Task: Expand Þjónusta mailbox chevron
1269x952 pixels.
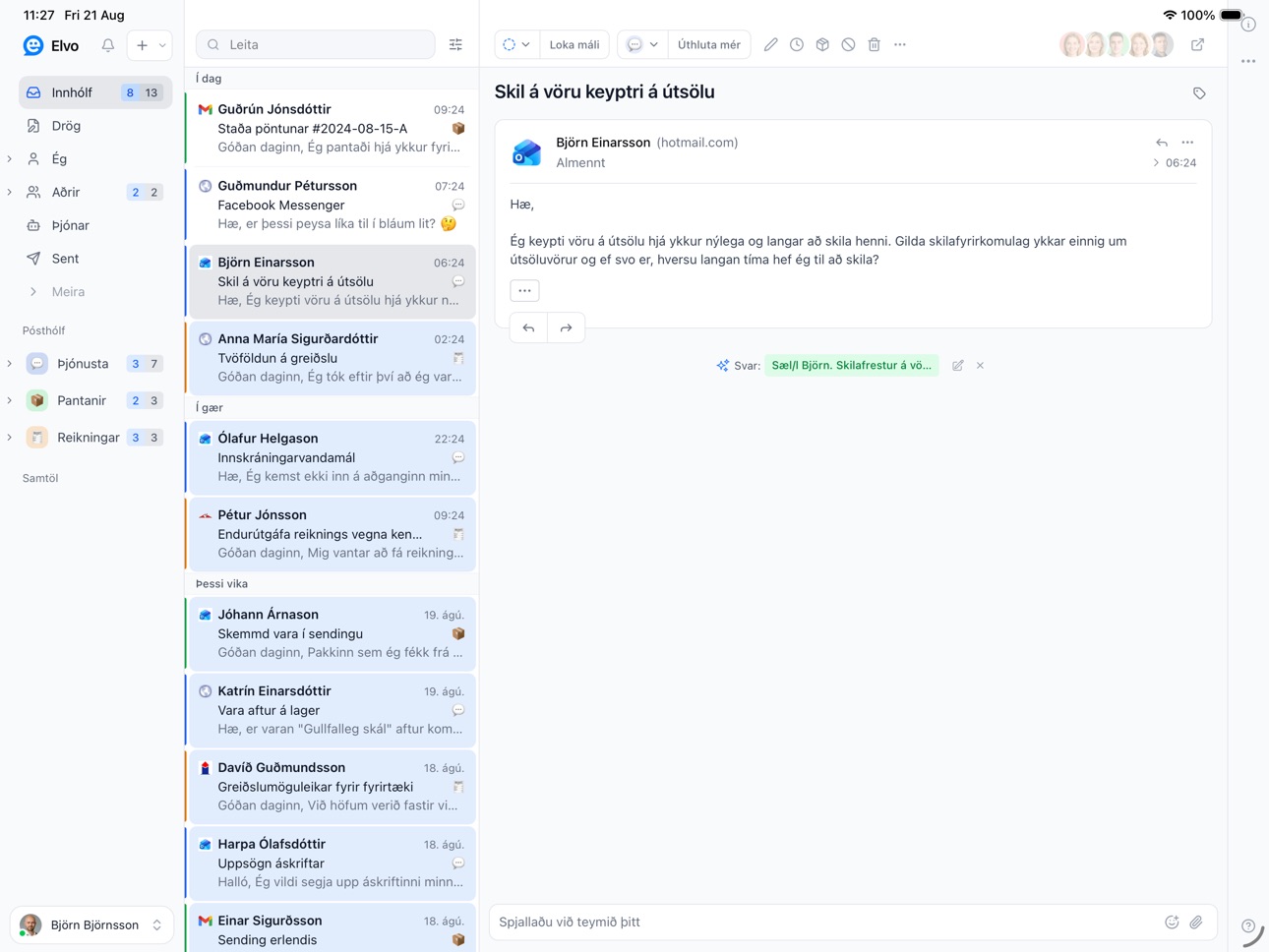Action: 10,364
